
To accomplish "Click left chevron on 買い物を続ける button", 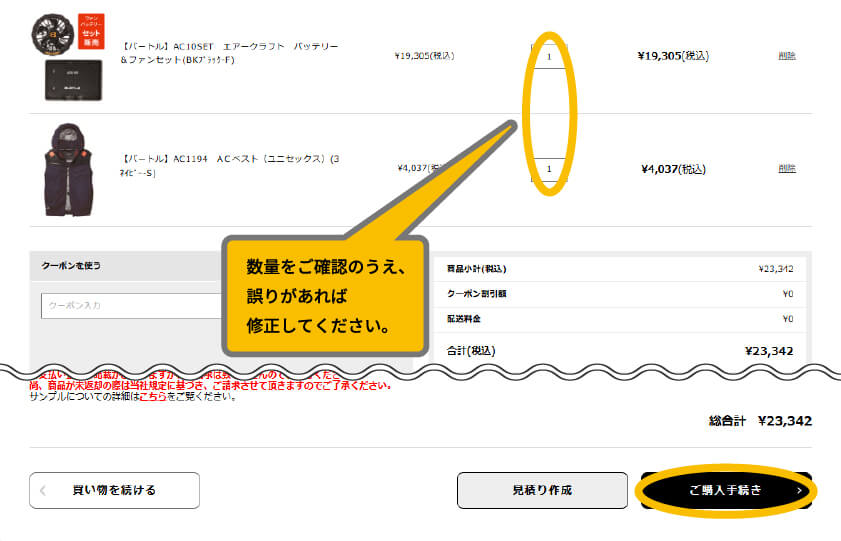I will pos(43,490).
